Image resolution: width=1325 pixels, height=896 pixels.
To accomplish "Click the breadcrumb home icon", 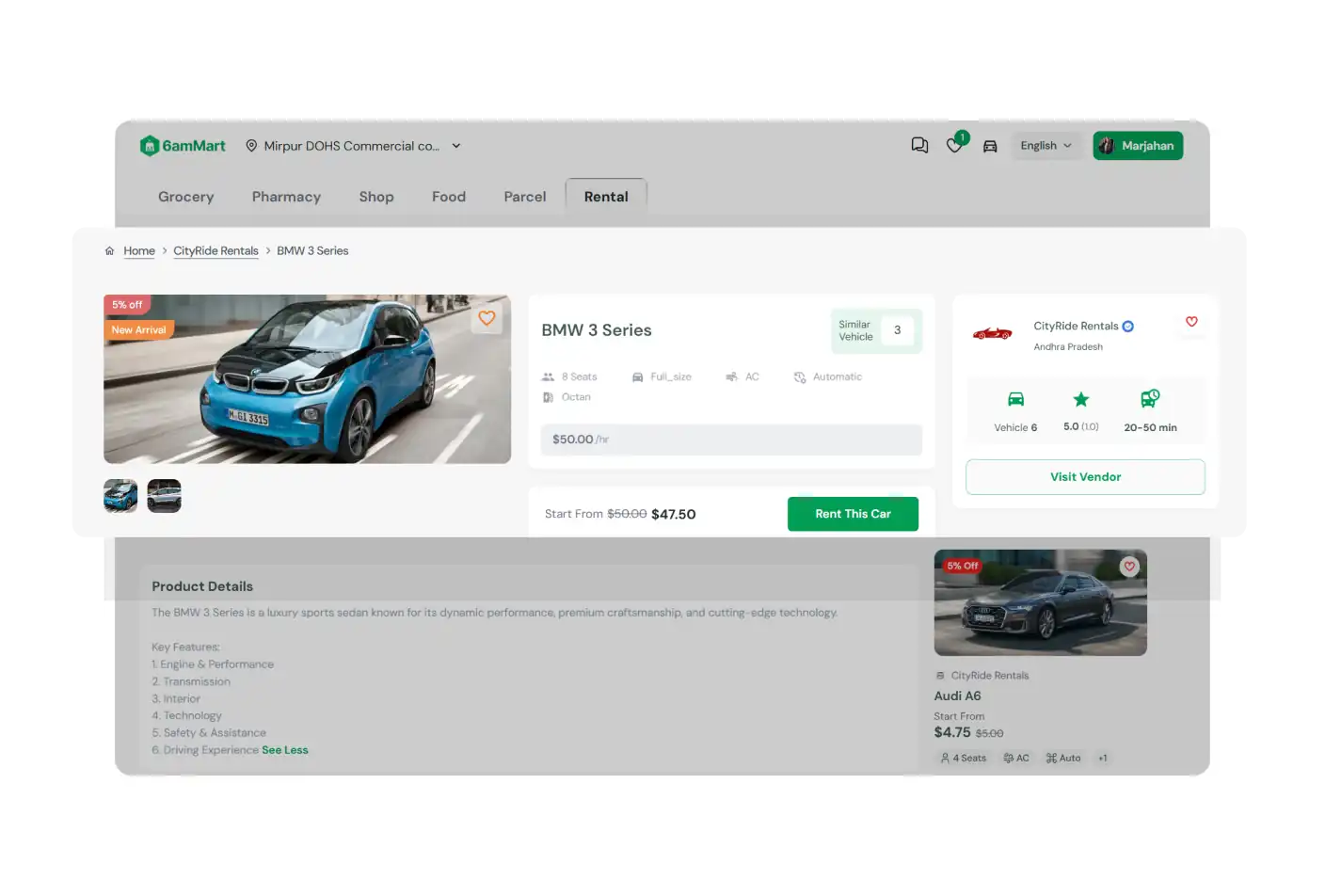I will (x=110, y=251).
